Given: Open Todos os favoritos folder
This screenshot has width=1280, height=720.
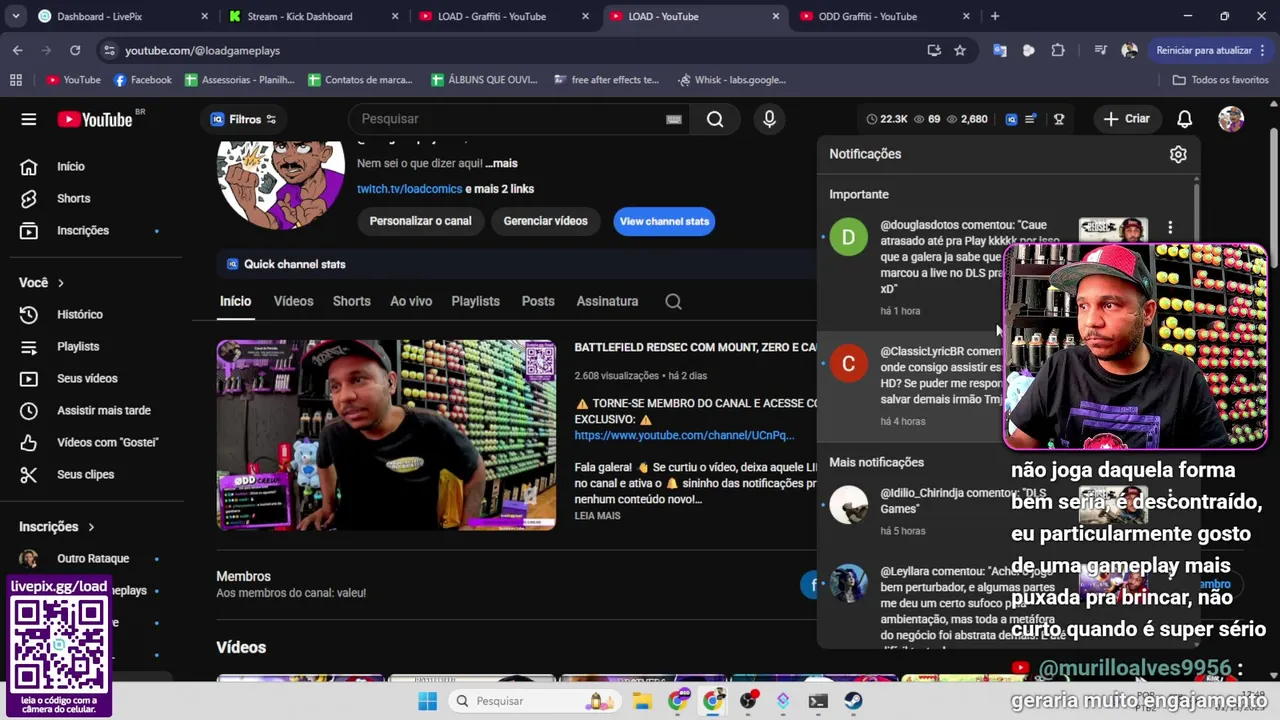Looking at the screenshot, I should pos(1220,80).
